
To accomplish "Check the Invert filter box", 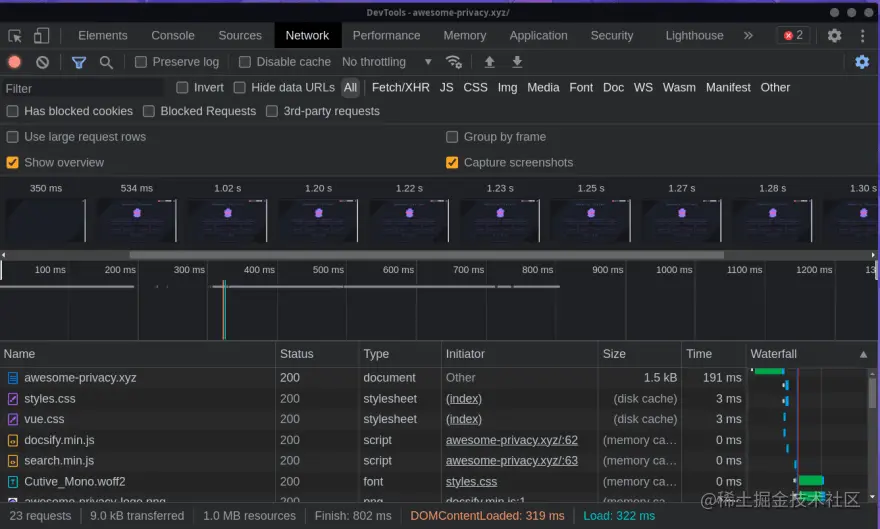I will [x=182, y=88].
